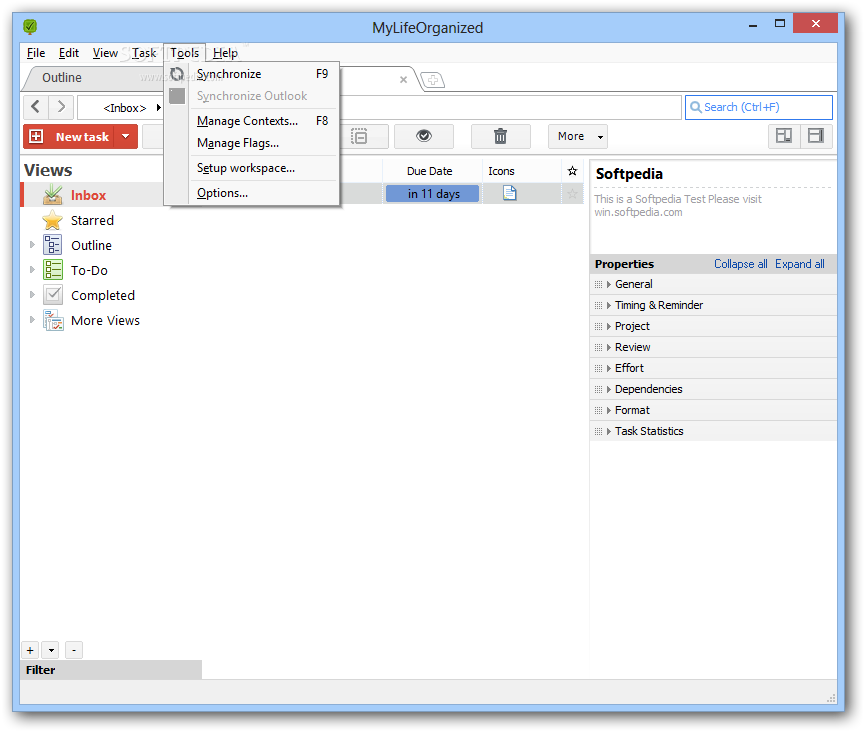The width and height of the screenshot is (865, 732).
Task: Expand the Effort properties section
Action: click(x=608, y=368)
